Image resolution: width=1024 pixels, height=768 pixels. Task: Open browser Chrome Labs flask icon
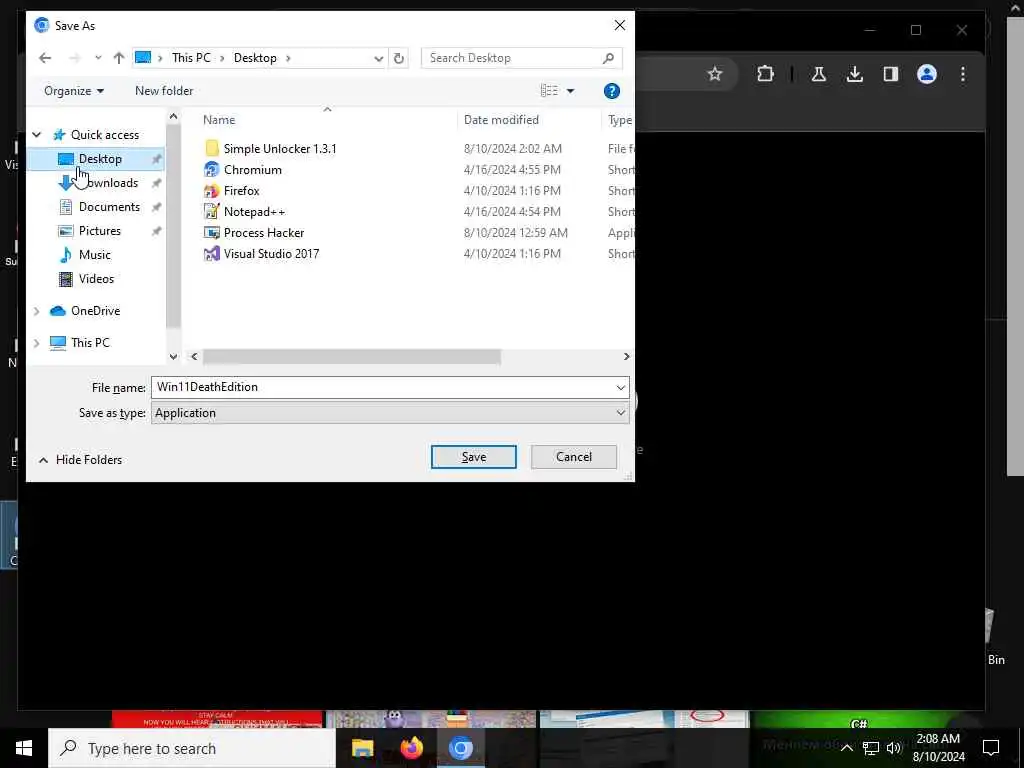click(x=818, y=74)
